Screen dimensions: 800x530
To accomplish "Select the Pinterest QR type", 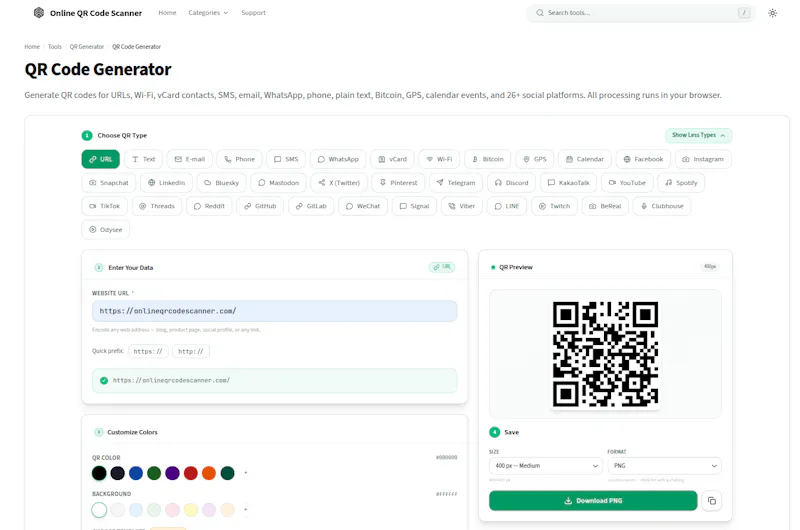I will click(x=398, y=183).
